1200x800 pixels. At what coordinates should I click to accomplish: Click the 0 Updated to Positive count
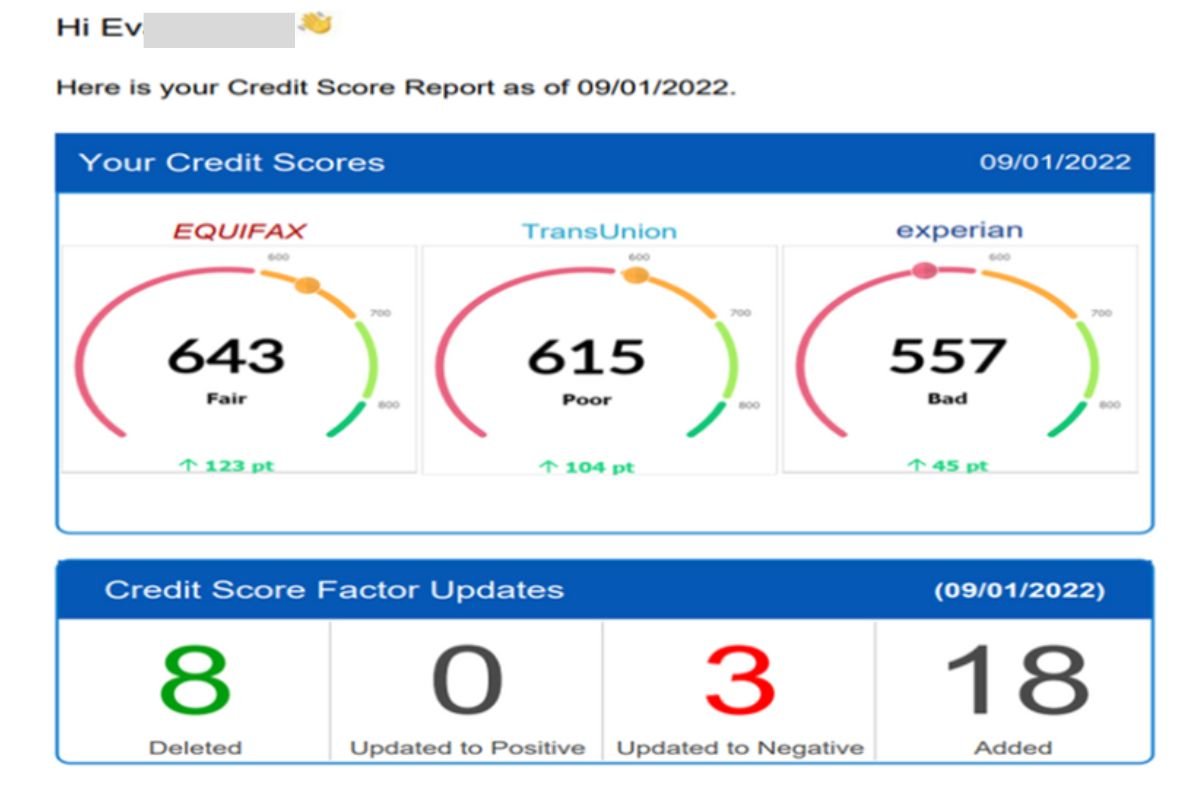(467, 681)
